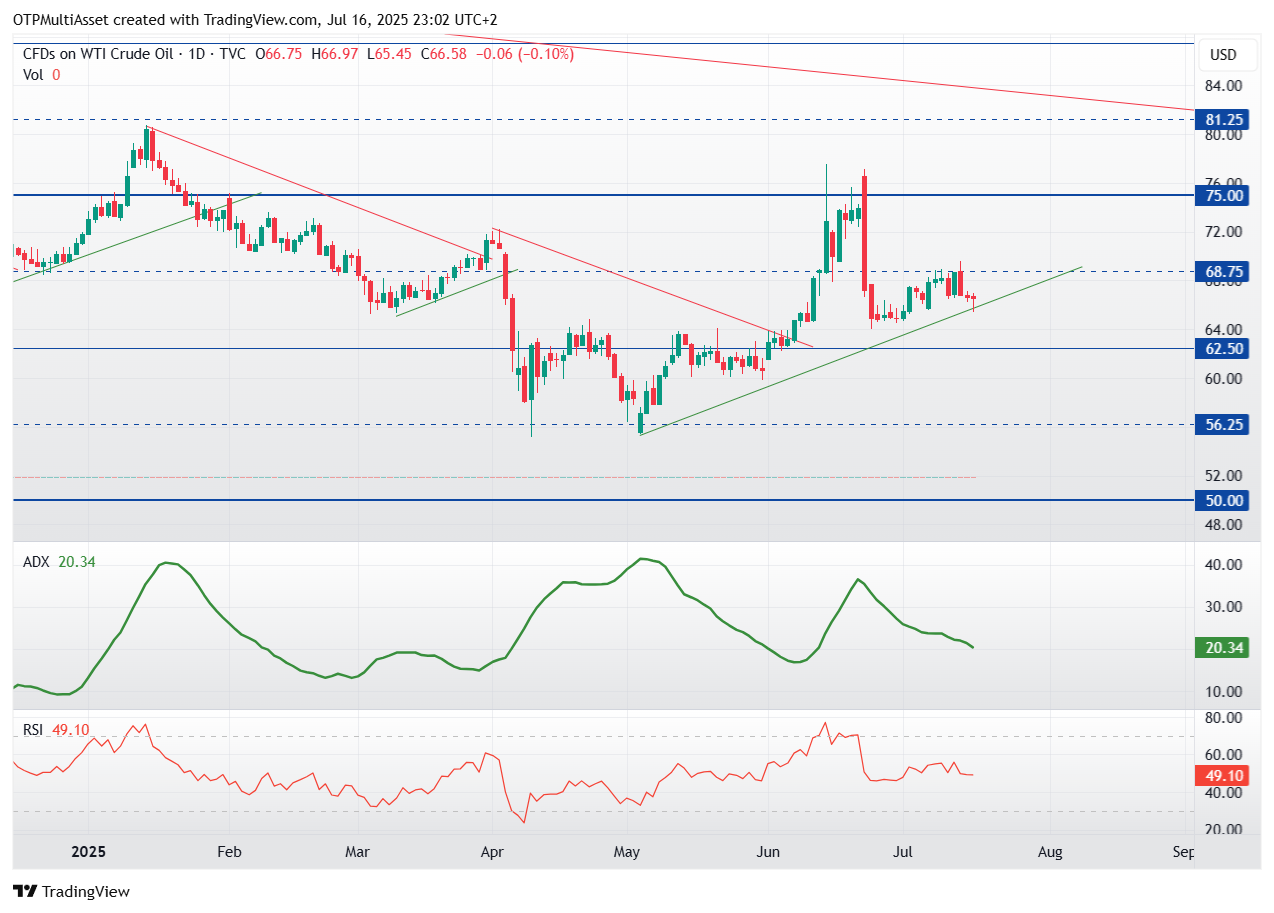Click the TradingView logo at bottom left
The width and height of the screenshot is (1274, 913).
coord(71,891)
